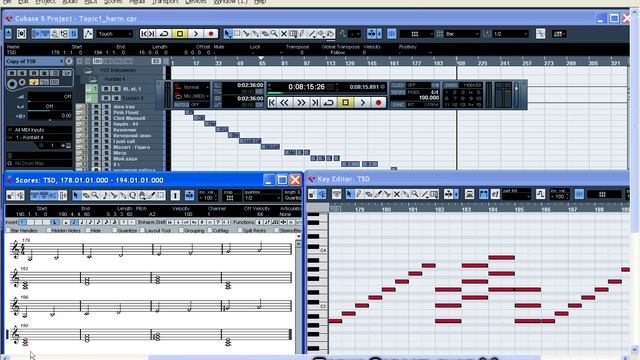Open the All MIDI Inputs routing dropdown
The width and height of the screenshot is (640, 360).
tap(39, 130)
